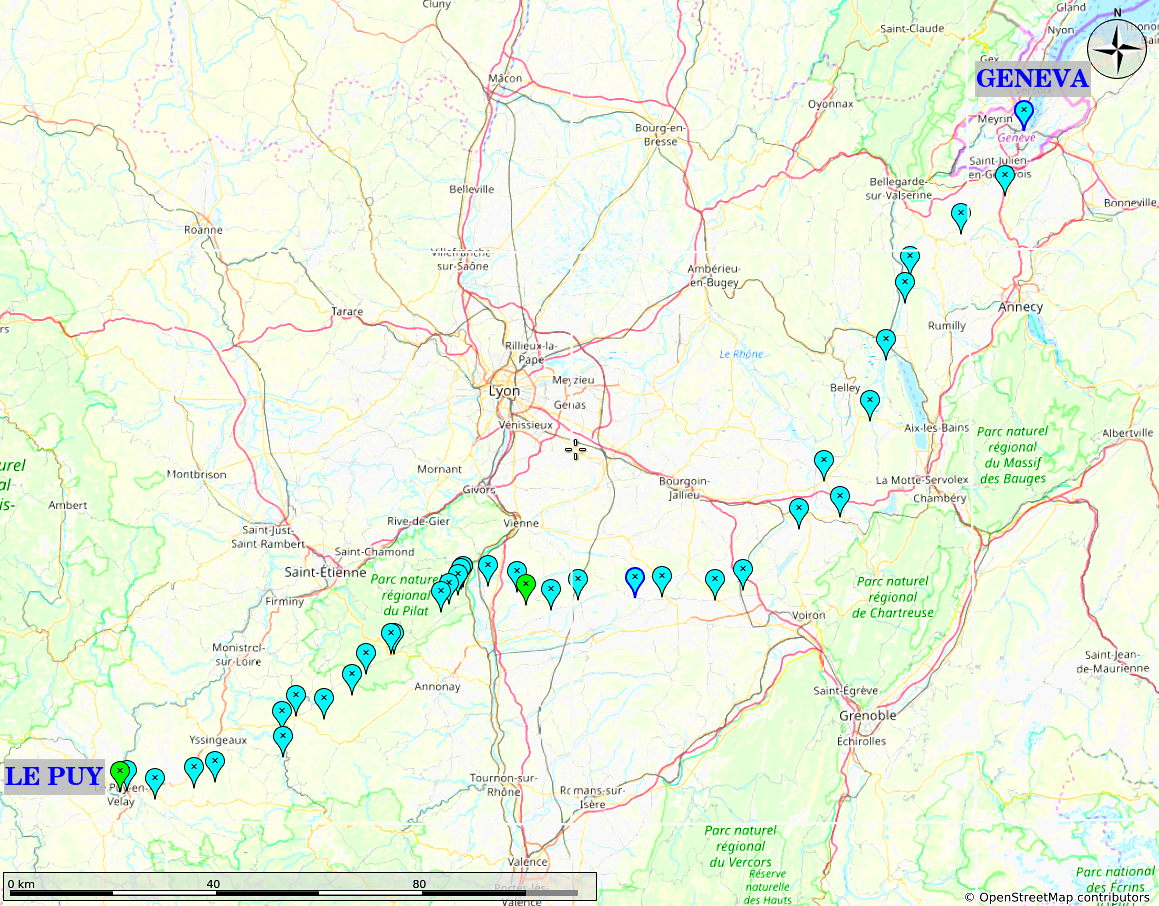Screen dimensions: 1159x906
Task: Click the marker just north of Voiron
Action: pyautogui.click(x=743, y=573)
